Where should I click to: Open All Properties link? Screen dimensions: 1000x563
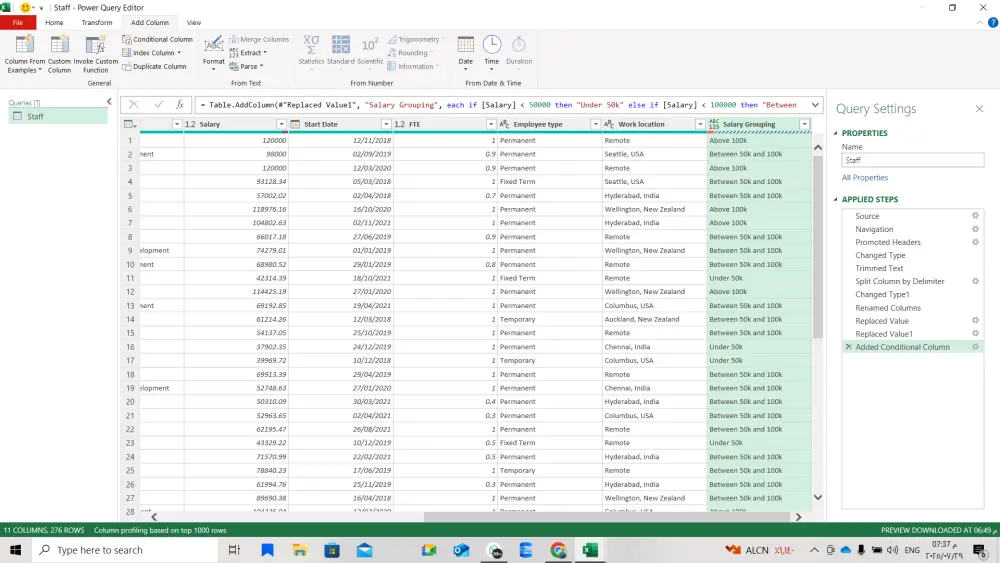(865, 178)
